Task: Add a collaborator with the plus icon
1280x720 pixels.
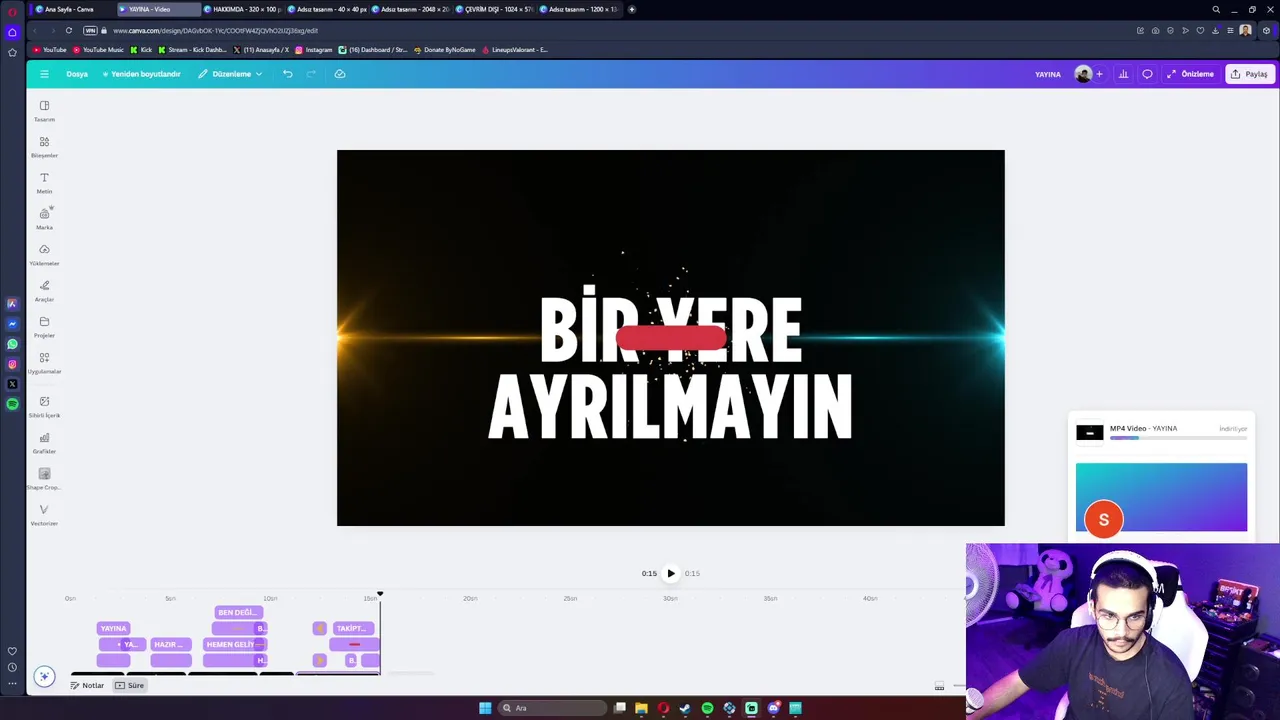Action: (x=1099, y=74)
